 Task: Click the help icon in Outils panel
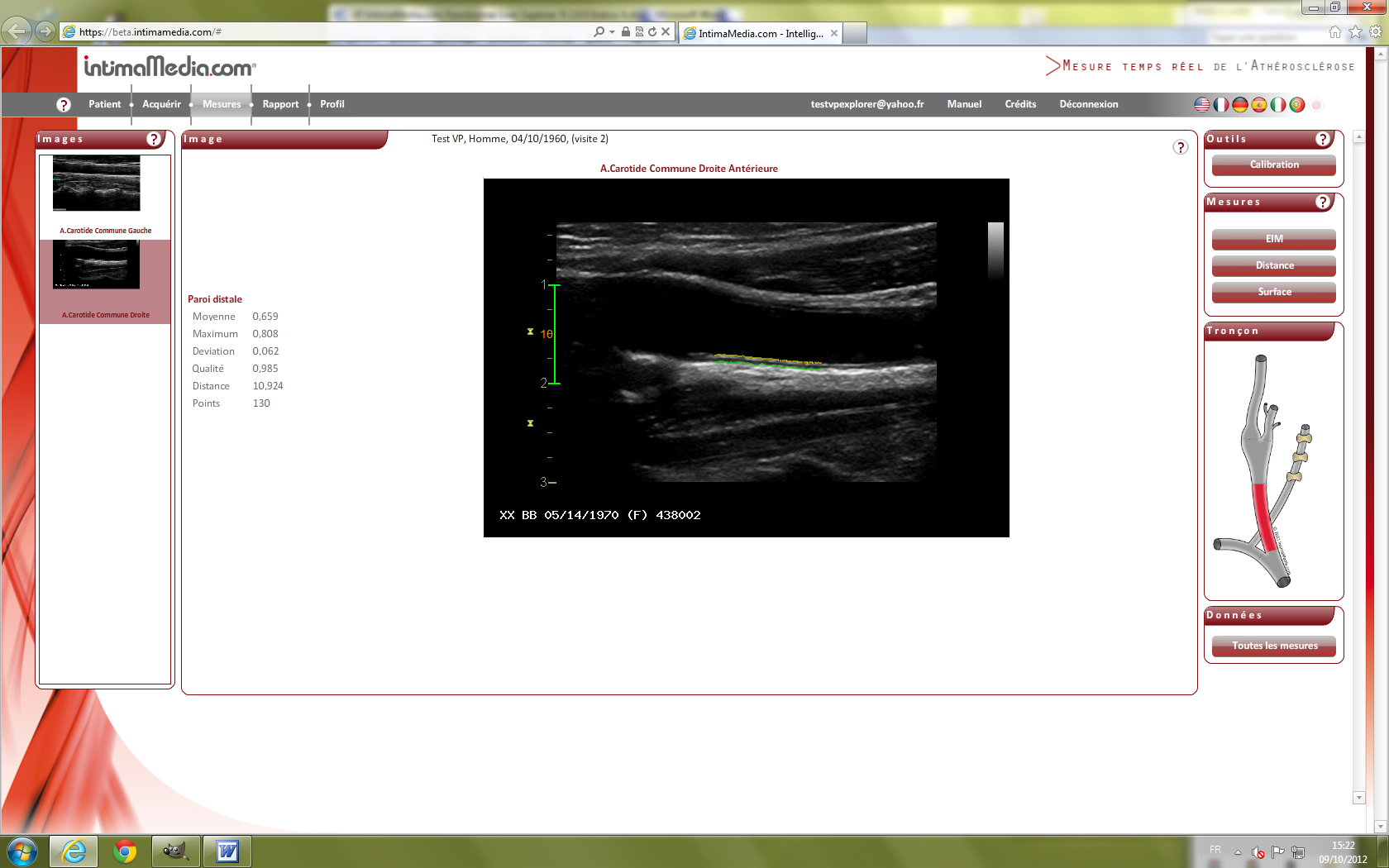(x=1323, y=139)
